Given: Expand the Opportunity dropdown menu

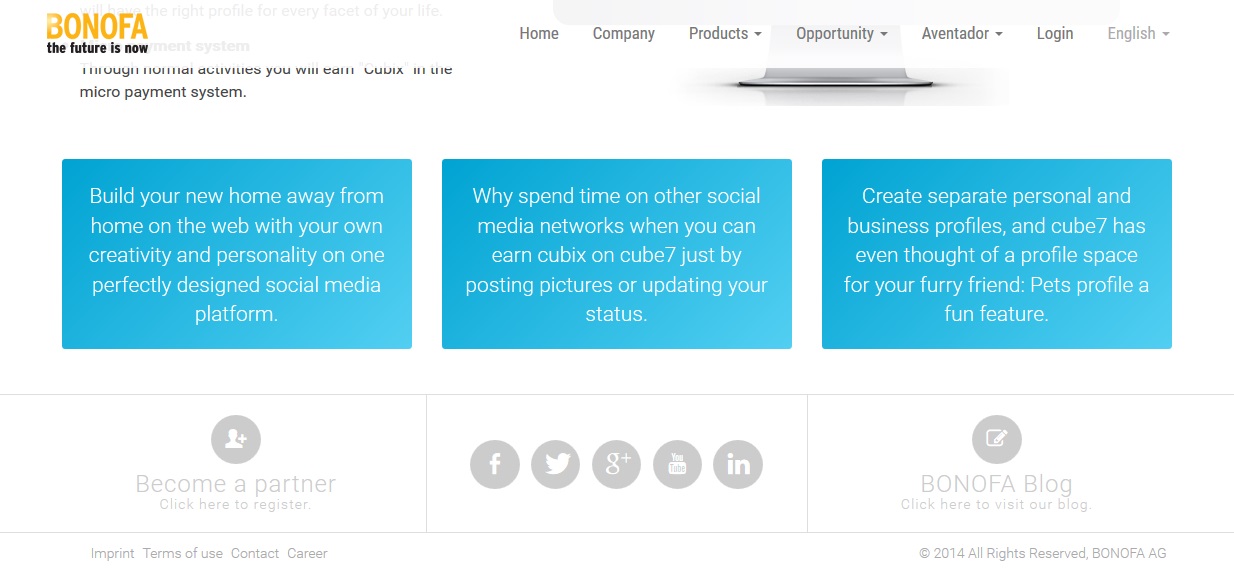Looking at the screenshot, I should point(842,33).
